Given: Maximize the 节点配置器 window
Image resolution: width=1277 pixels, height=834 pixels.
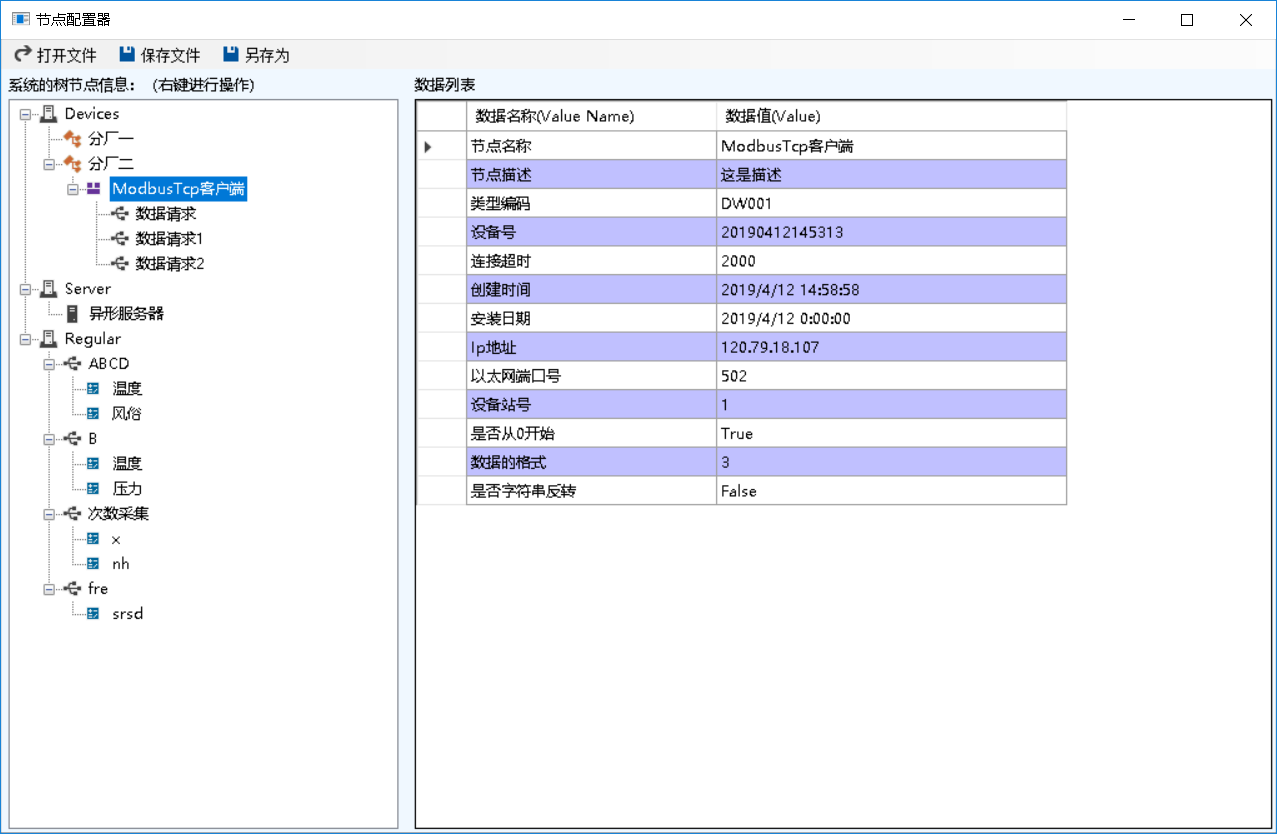Looking at the screenshot, I should point(1187,19).
